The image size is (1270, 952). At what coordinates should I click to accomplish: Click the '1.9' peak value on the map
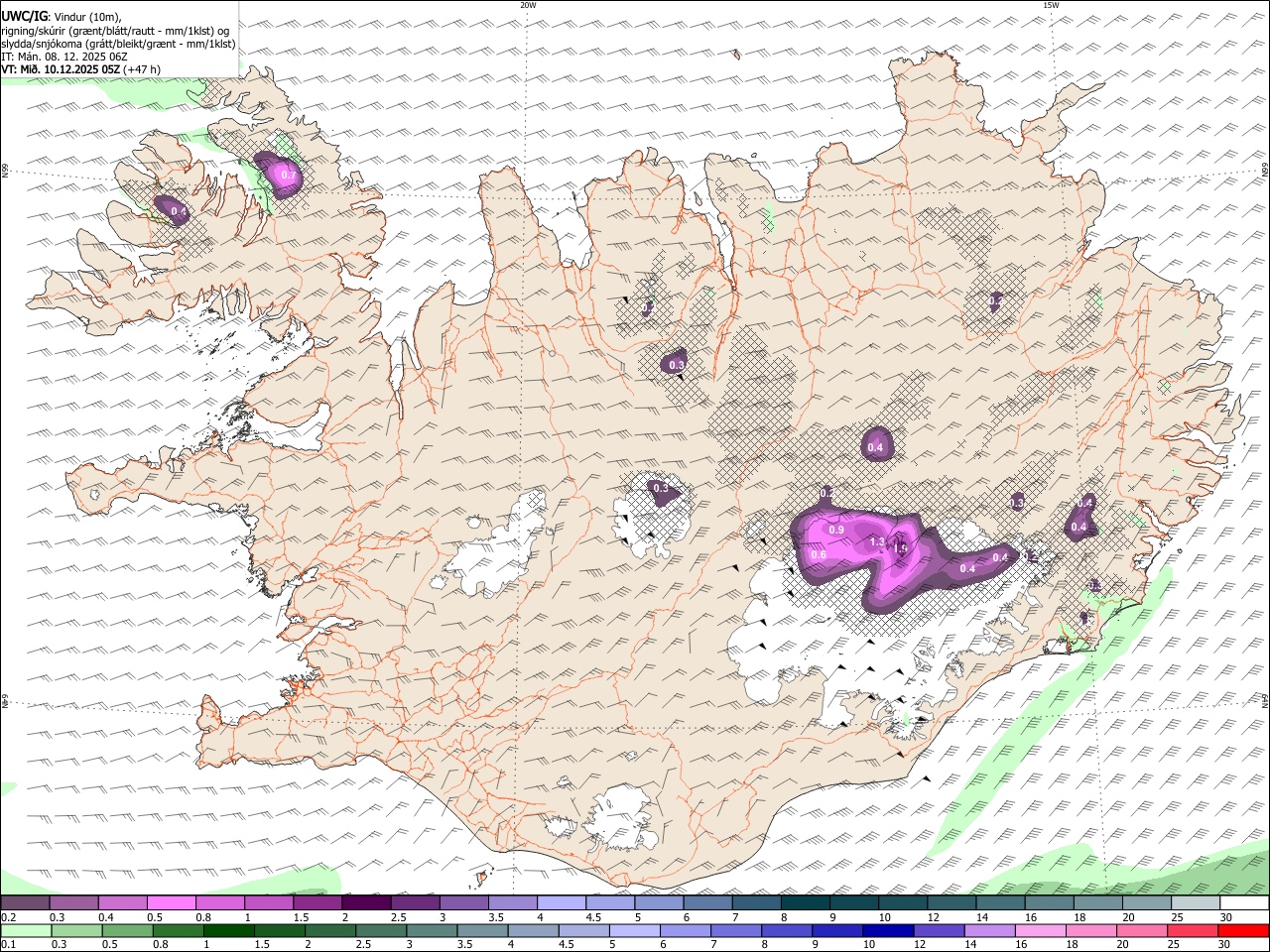pos(901,547)
